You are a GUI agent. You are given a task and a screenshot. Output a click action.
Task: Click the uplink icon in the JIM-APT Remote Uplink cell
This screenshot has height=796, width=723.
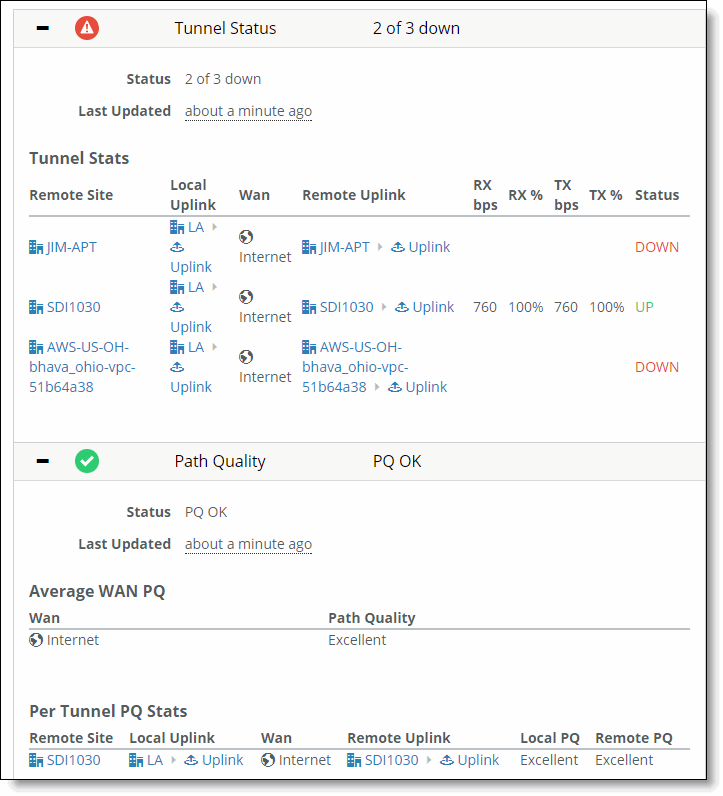398,247
